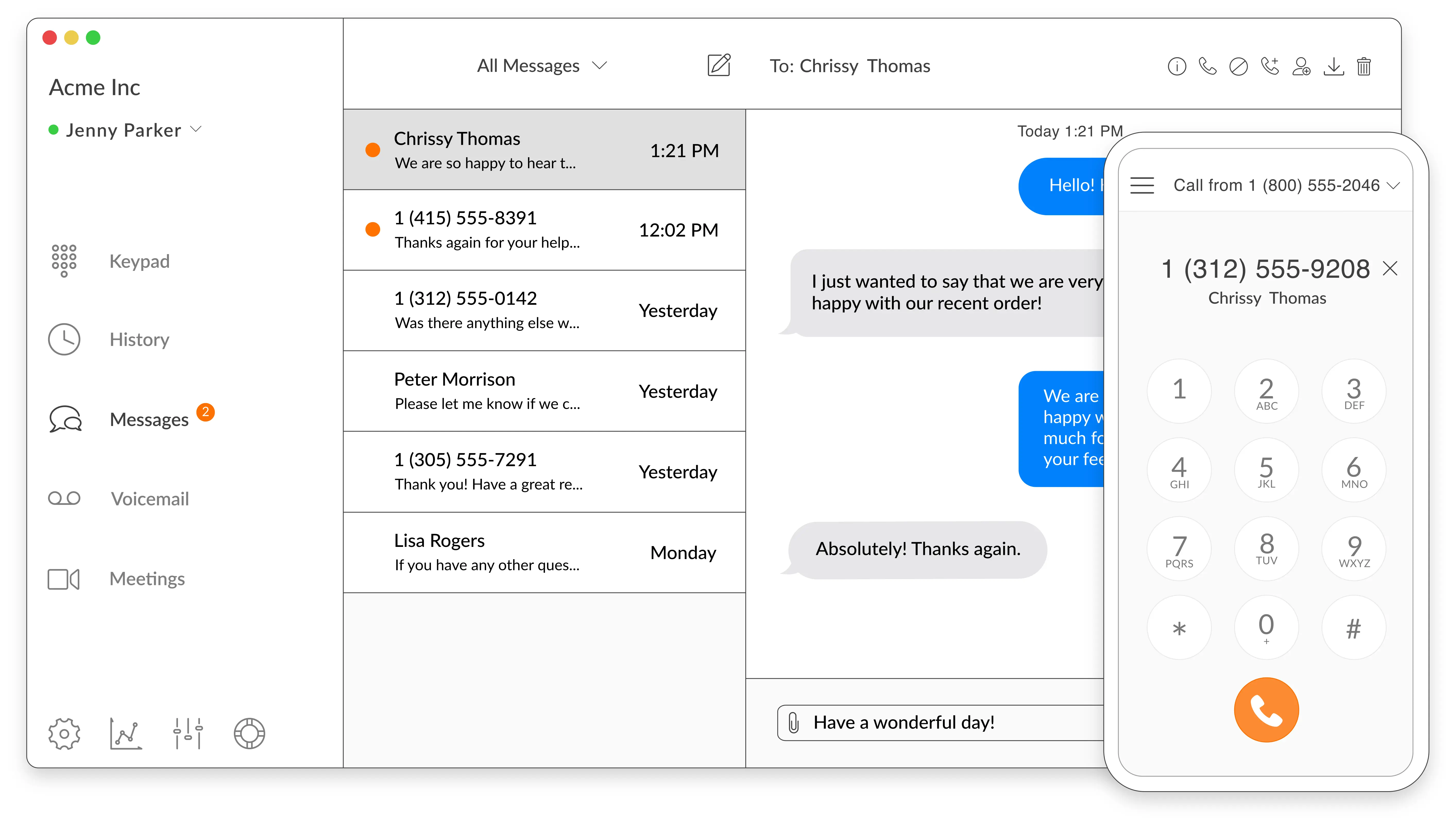
Task: Open the dialer hamburger menu
Action: point(1142,185)
